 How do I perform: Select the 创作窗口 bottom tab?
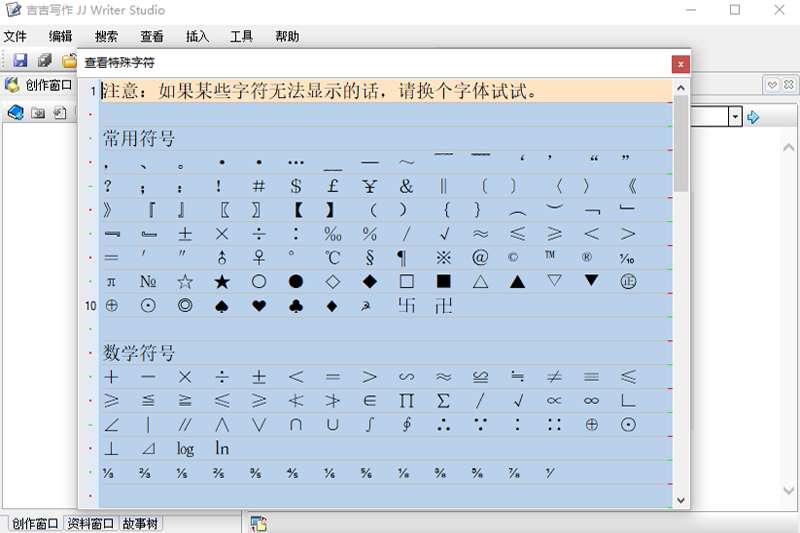[34, 523]
